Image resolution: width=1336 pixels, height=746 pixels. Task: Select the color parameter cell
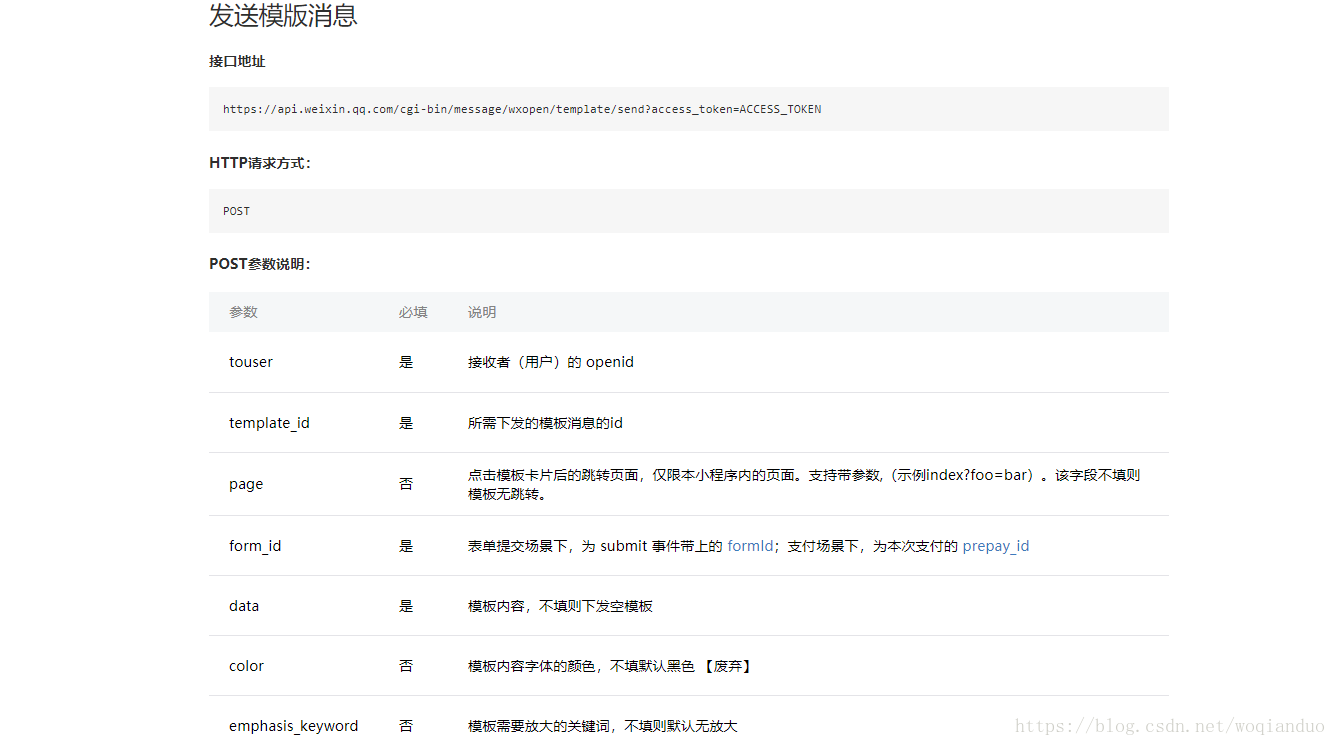246,666
